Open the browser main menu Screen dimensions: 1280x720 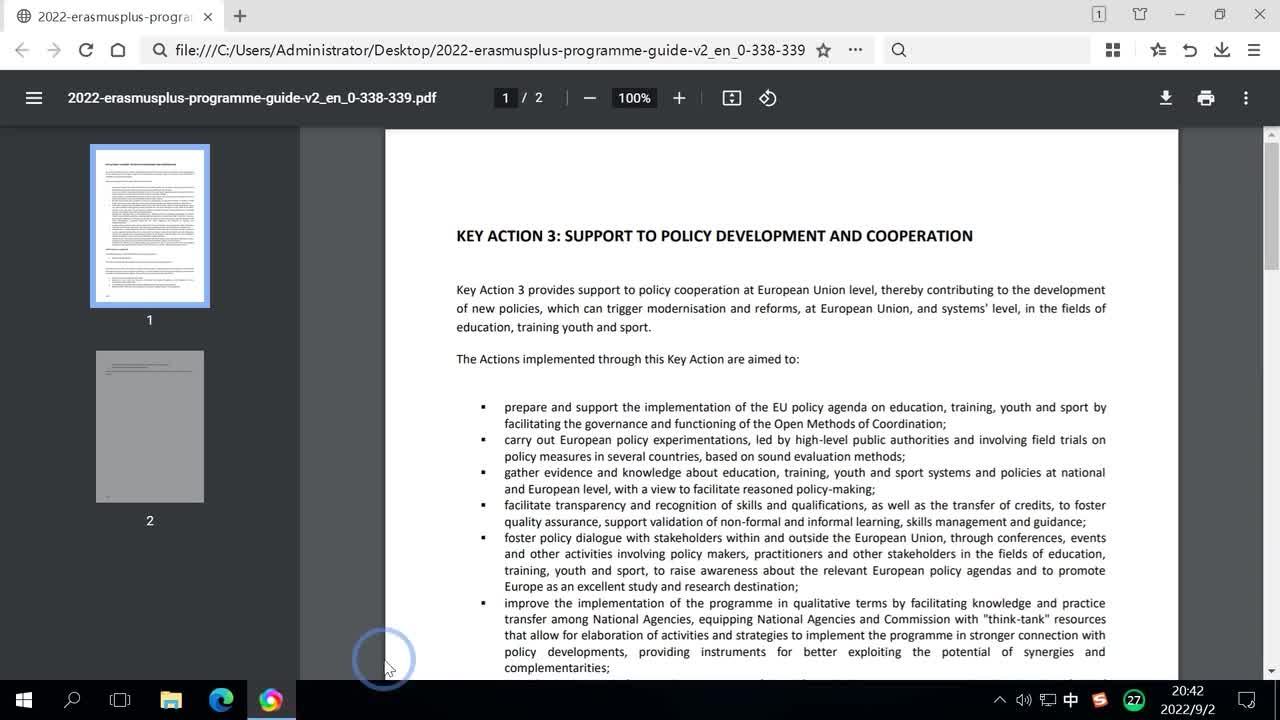click(x=1254, y=50)
